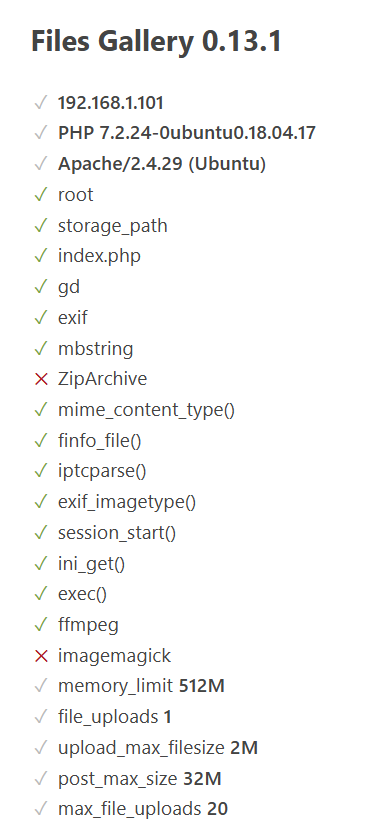Click the Files Gallery 0.13.1 heading
386x839 pixels.
(x=156, y=42)
